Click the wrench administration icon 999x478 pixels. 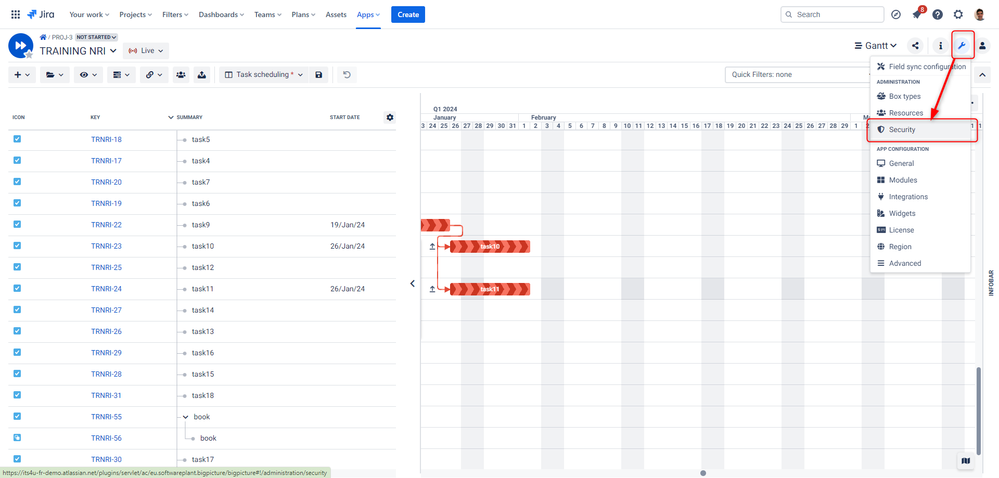tap(963, 45)
